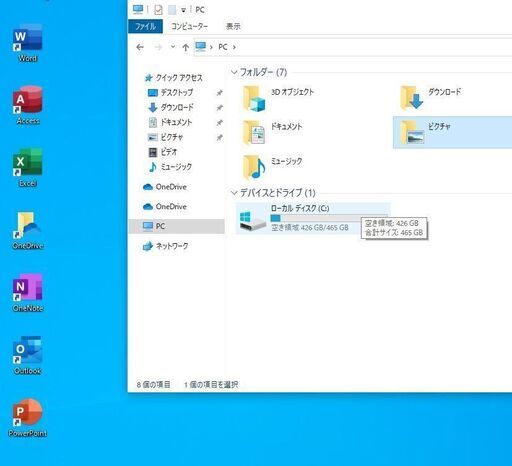Select PC in the navigation pane
This screenshot has width=512, height=466.
(177, 226)
